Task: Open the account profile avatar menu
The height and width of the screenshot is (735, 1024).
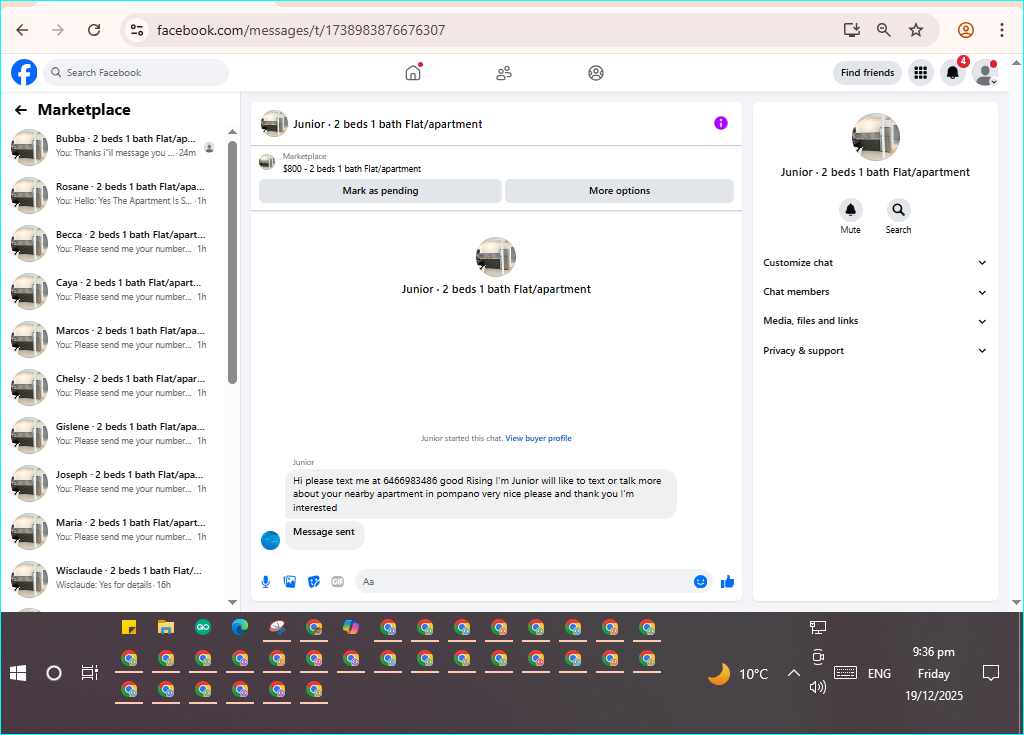Action: pos(985,73)
